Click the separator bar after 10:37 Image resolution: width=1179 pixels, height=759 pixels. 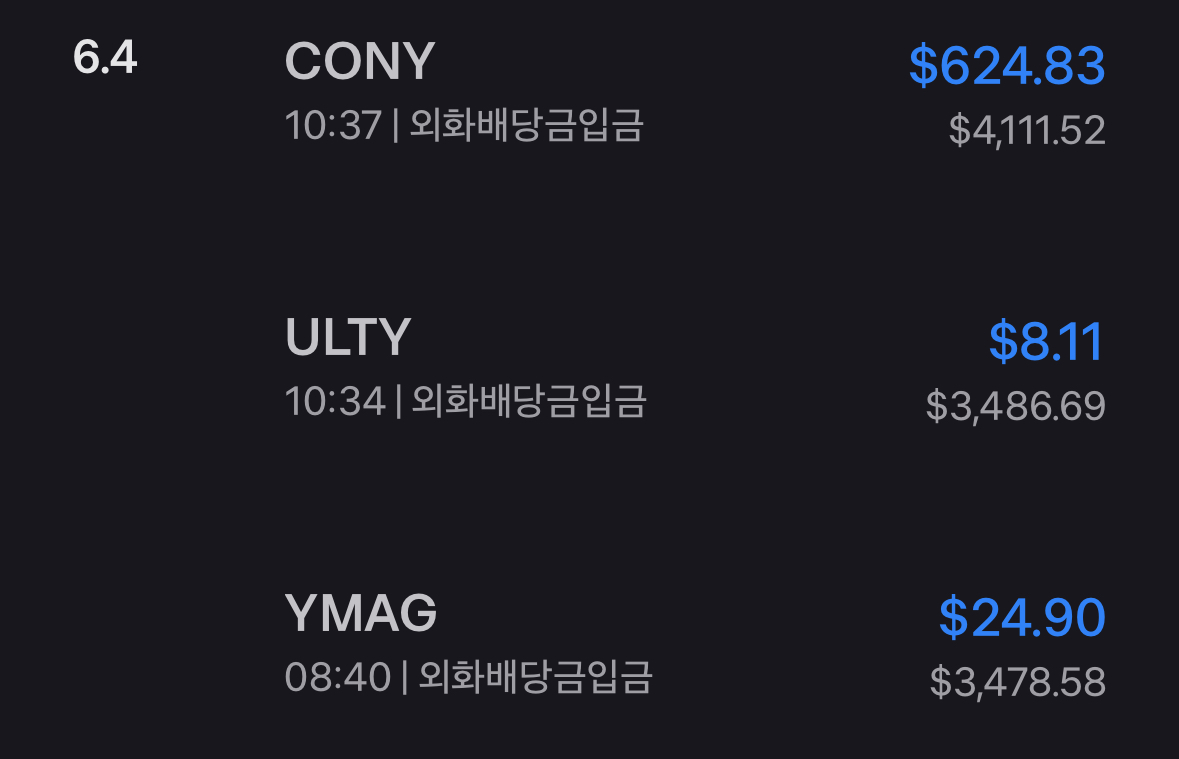click(x=396, y=126)
